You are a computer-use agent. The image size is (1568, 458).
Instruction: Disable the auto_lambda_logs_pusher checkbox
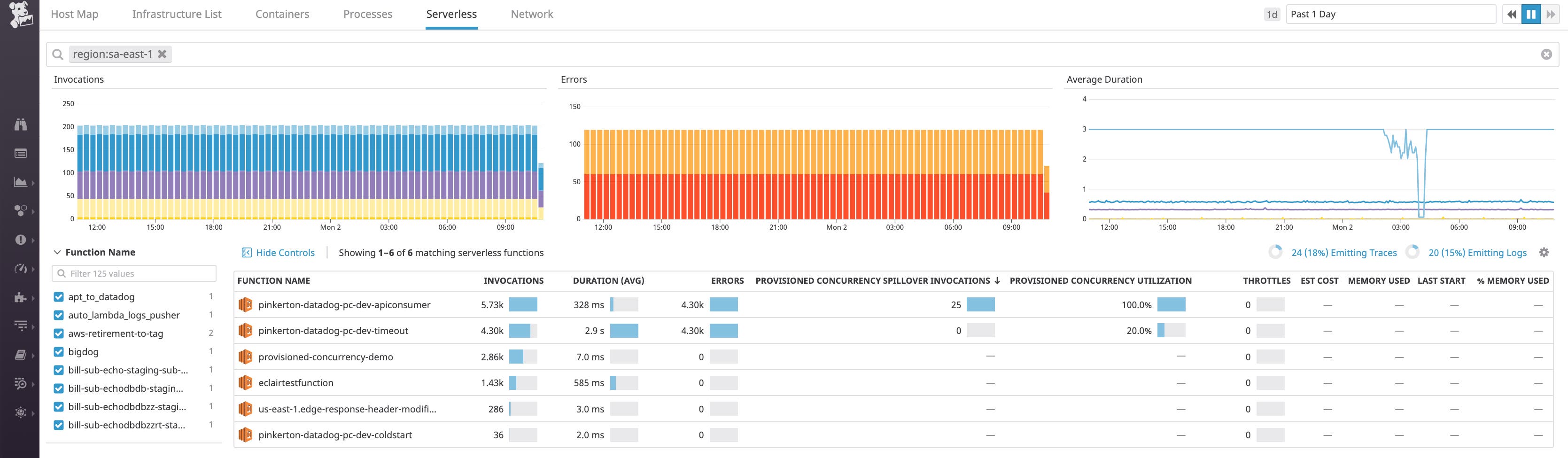click(x=58, y=315)
